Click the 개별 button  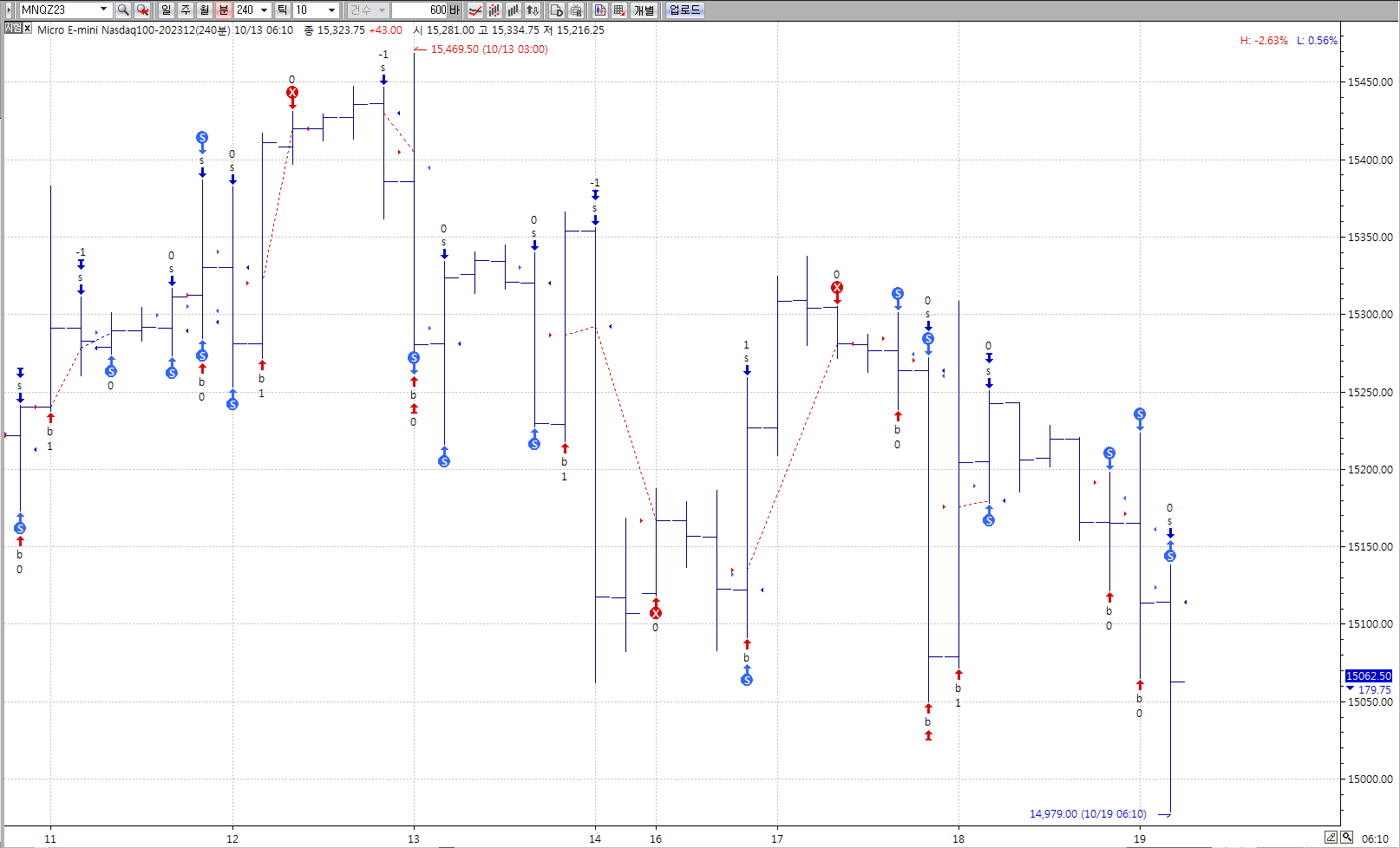click(x=644, y=10)
